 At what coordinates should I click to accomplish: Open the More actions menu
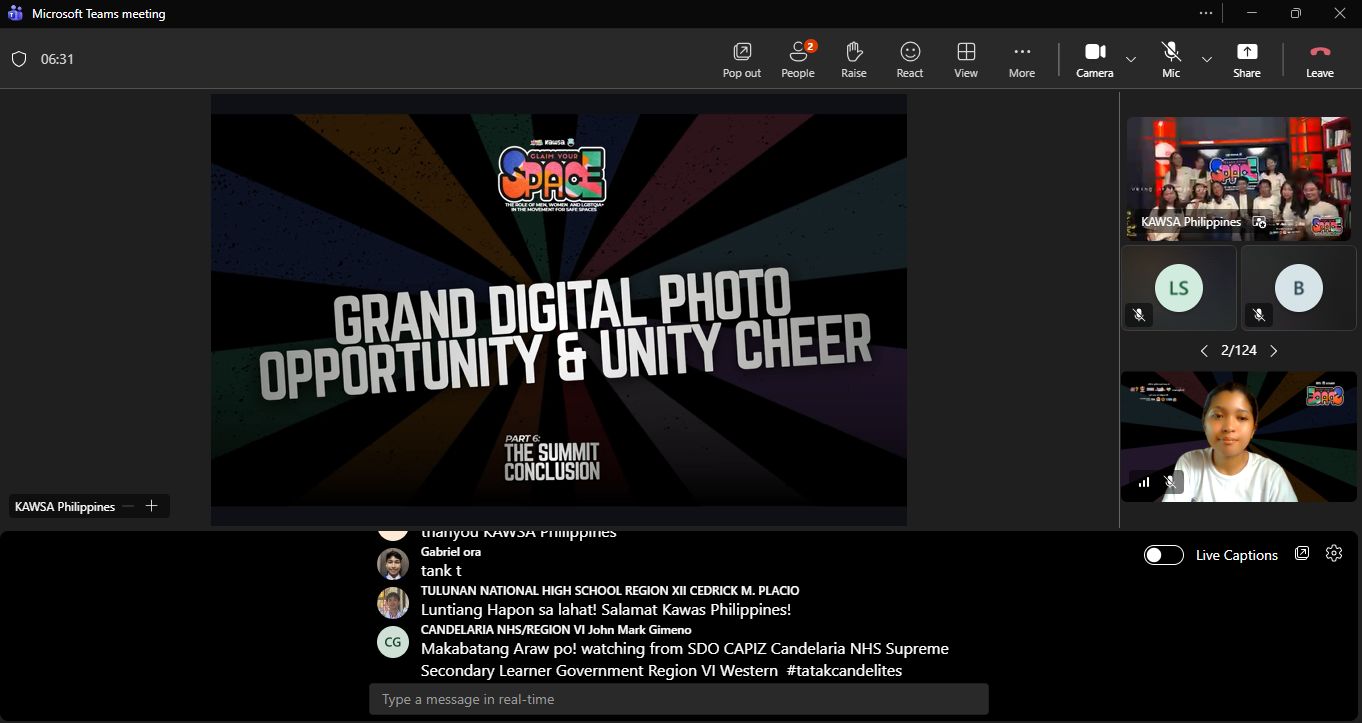click(1022, 60)
